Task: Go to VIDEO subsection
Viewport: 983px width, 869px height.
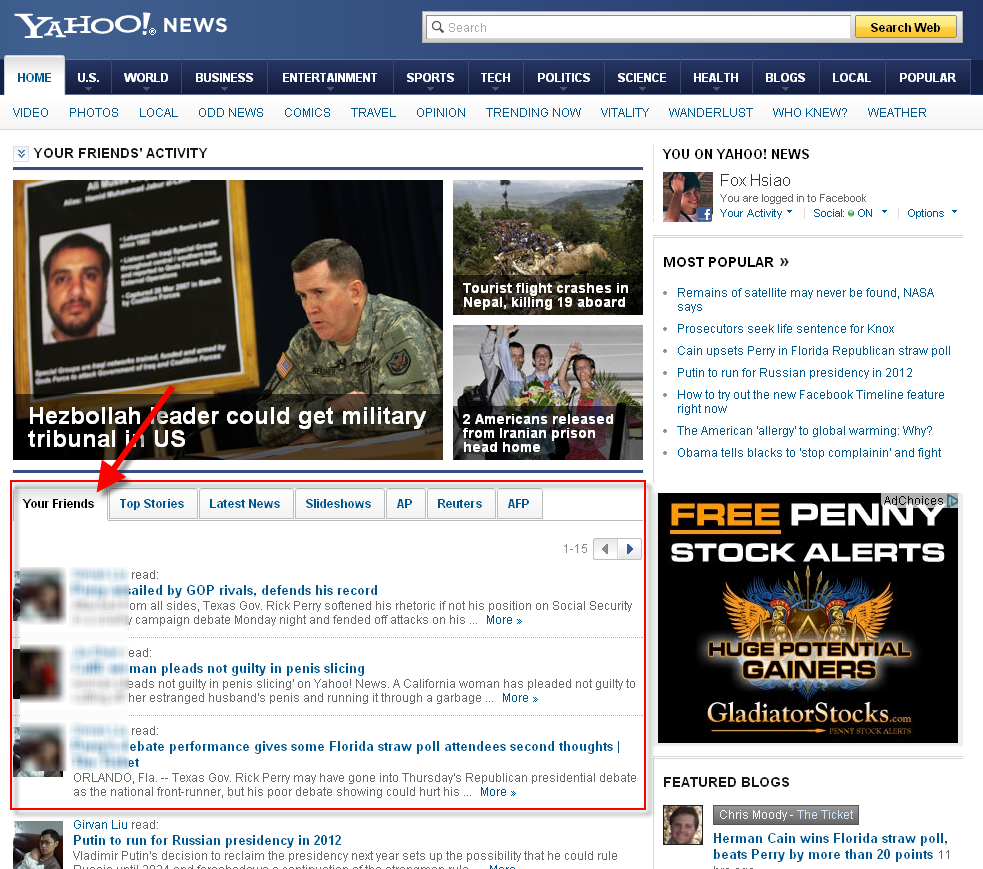Action: pos(30,113)
